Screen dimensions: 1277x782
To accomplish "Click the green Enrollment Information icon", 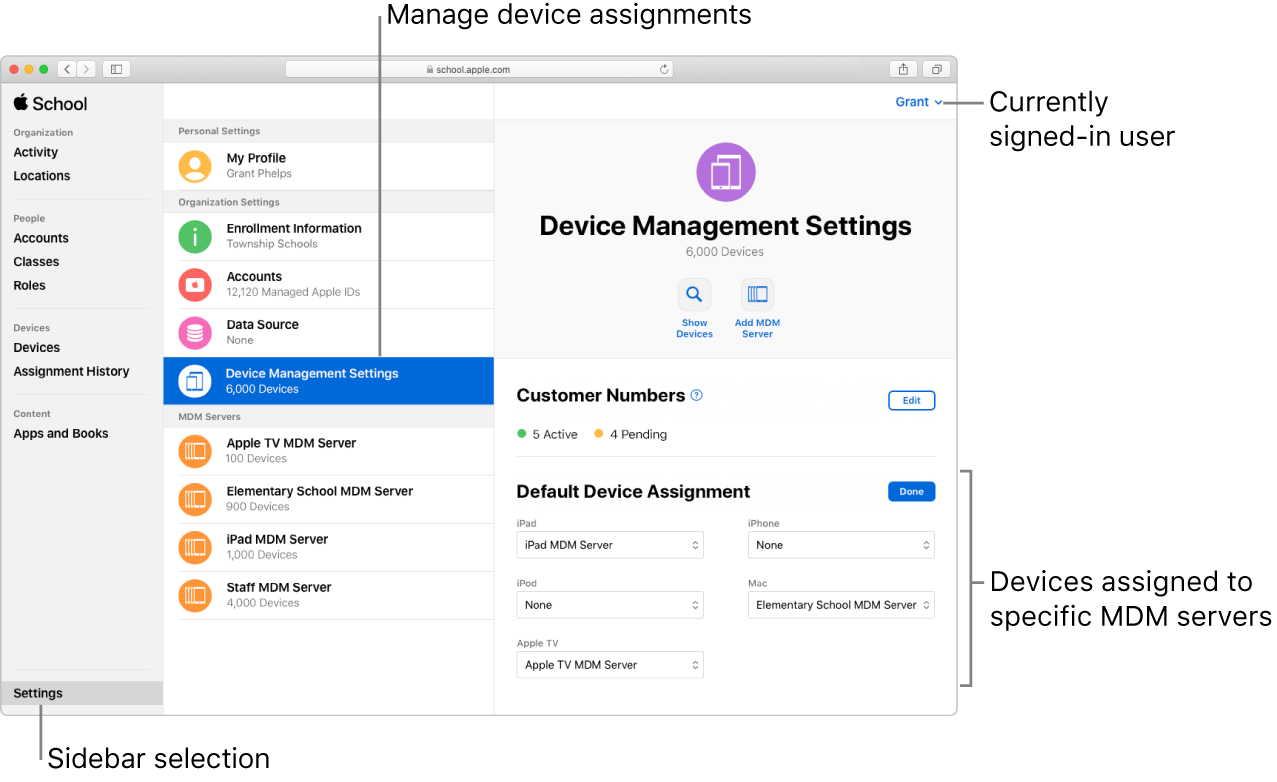I will [195, 236].
